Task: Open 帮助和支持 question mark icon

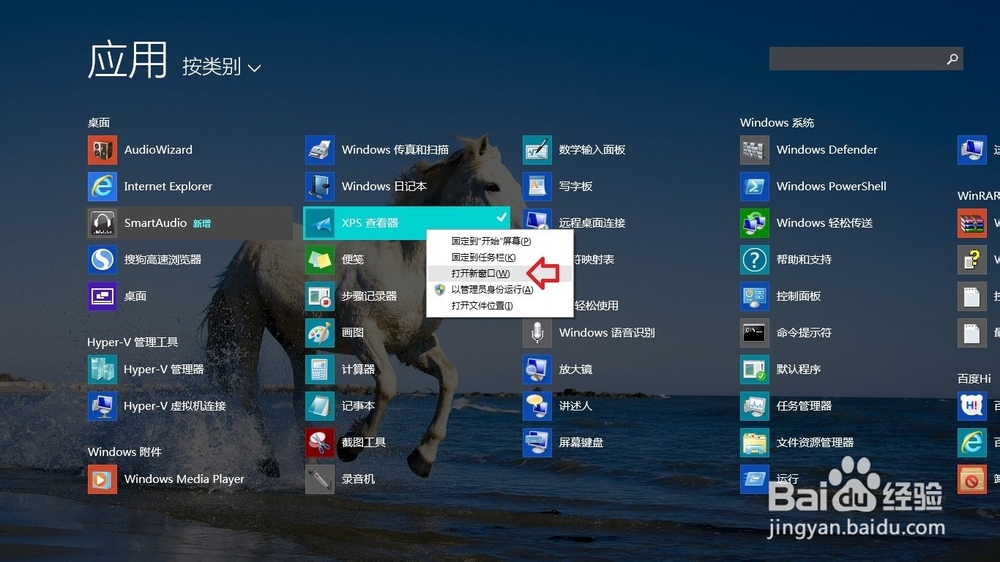Action: (754, 260)
